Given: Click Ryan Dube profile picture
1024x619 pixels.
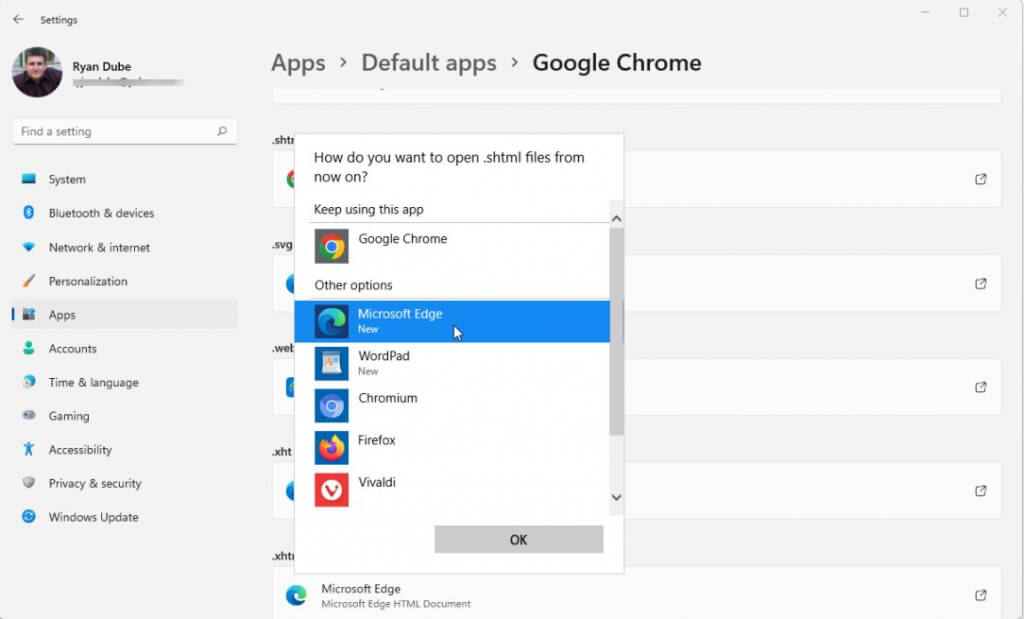Looking at the screenshot, I should click(37, 73).
